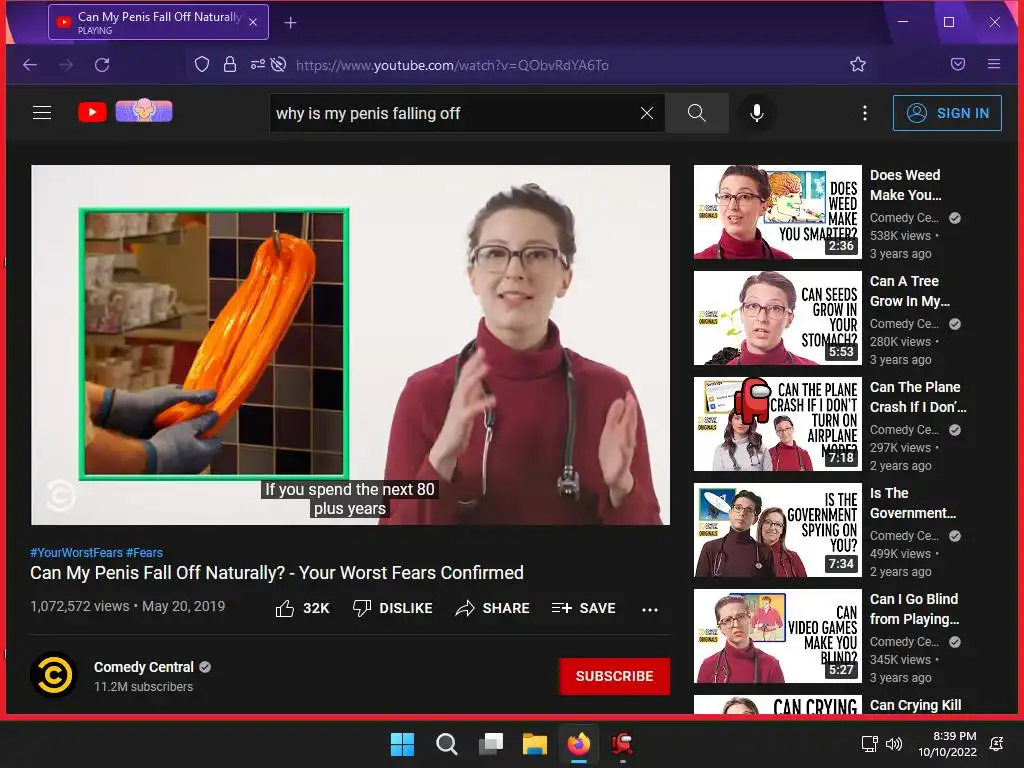Viewport: 1024px width, 768px height.
Task: Click SAVE to add to playlist
Action: coord(583,608)
